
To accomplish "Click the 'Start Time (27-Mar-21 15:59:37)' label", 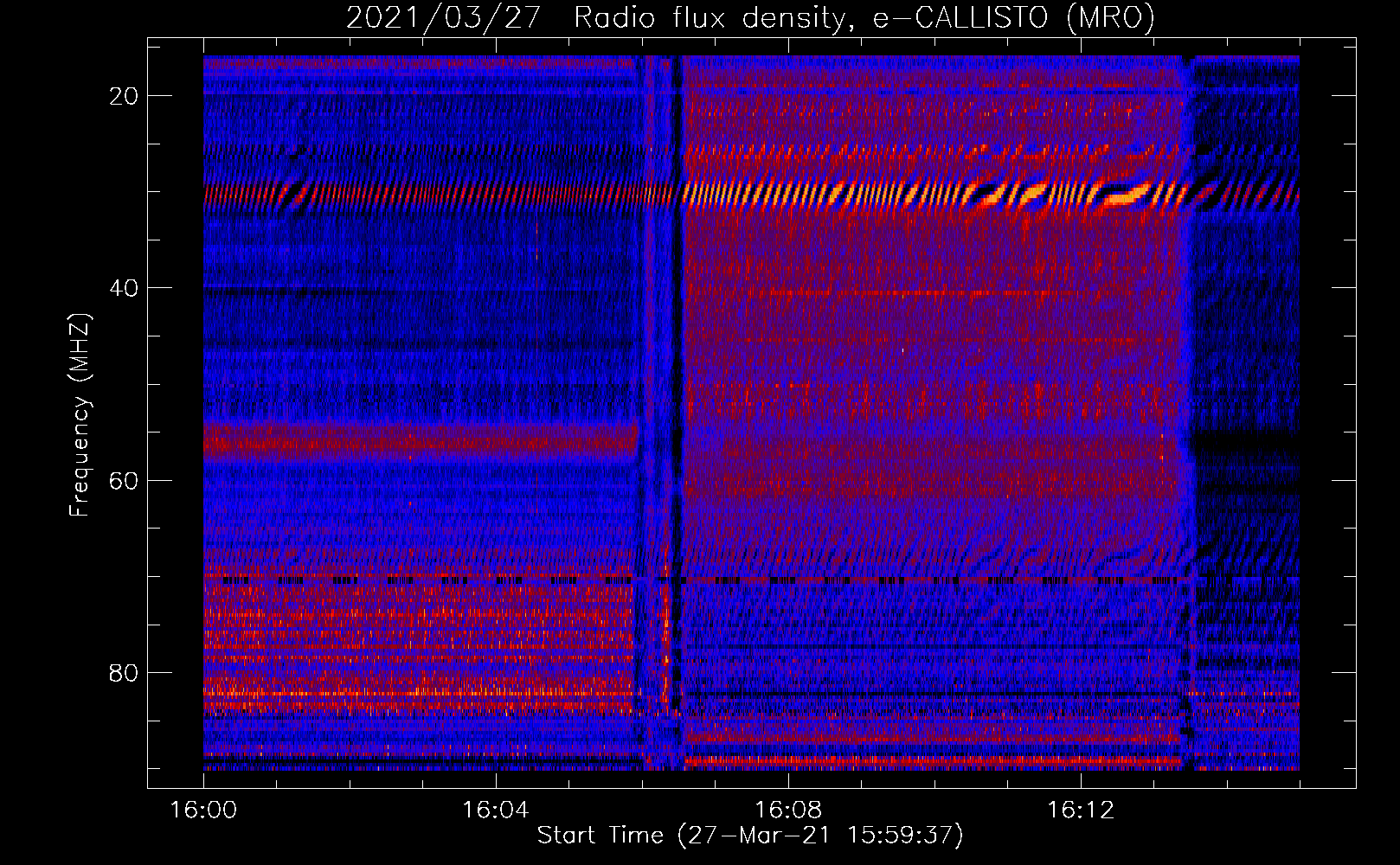I will (750, 836).
